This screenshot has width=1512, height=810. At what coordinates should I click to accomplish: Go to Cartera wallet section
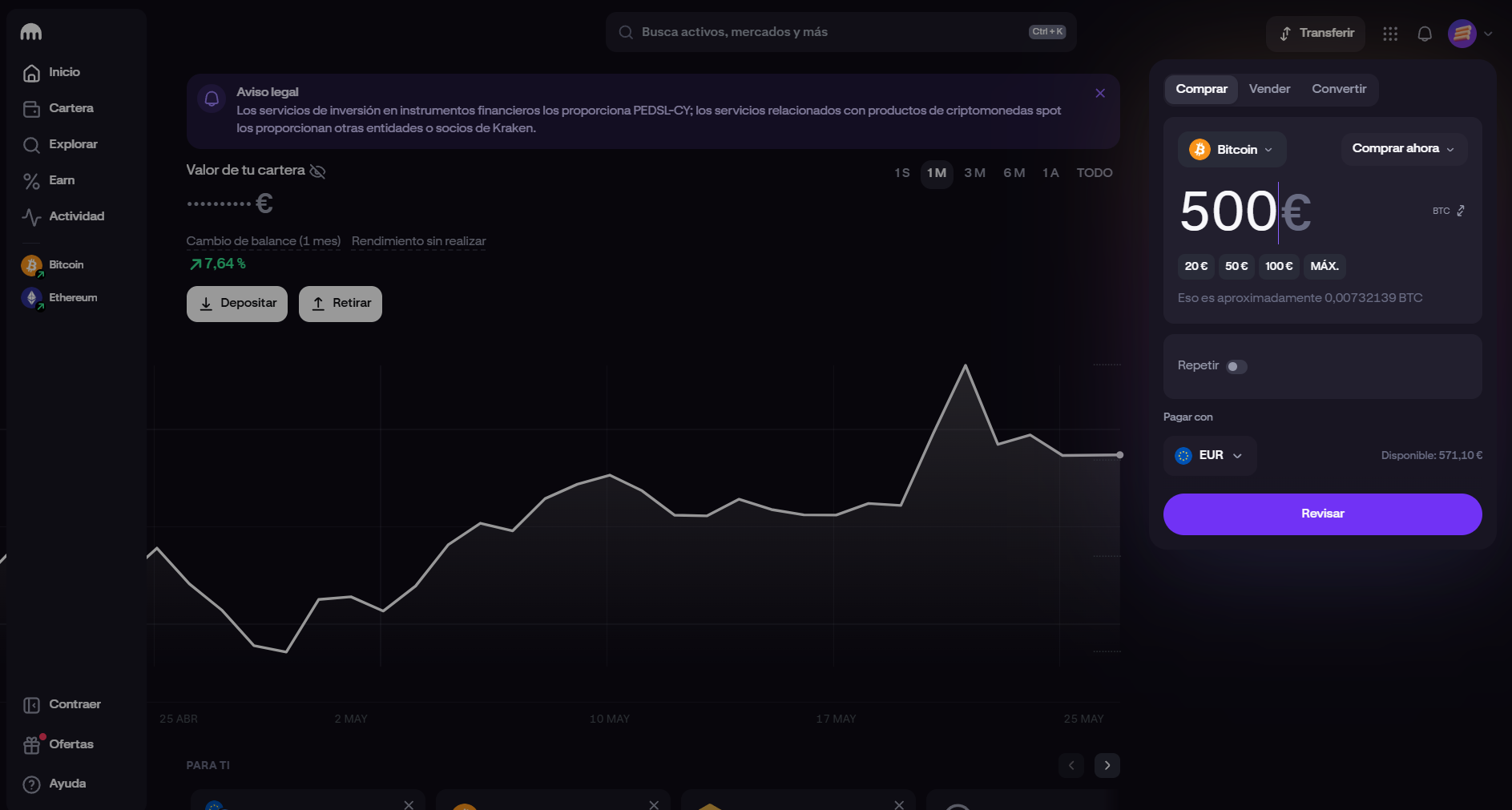point(58,108)
